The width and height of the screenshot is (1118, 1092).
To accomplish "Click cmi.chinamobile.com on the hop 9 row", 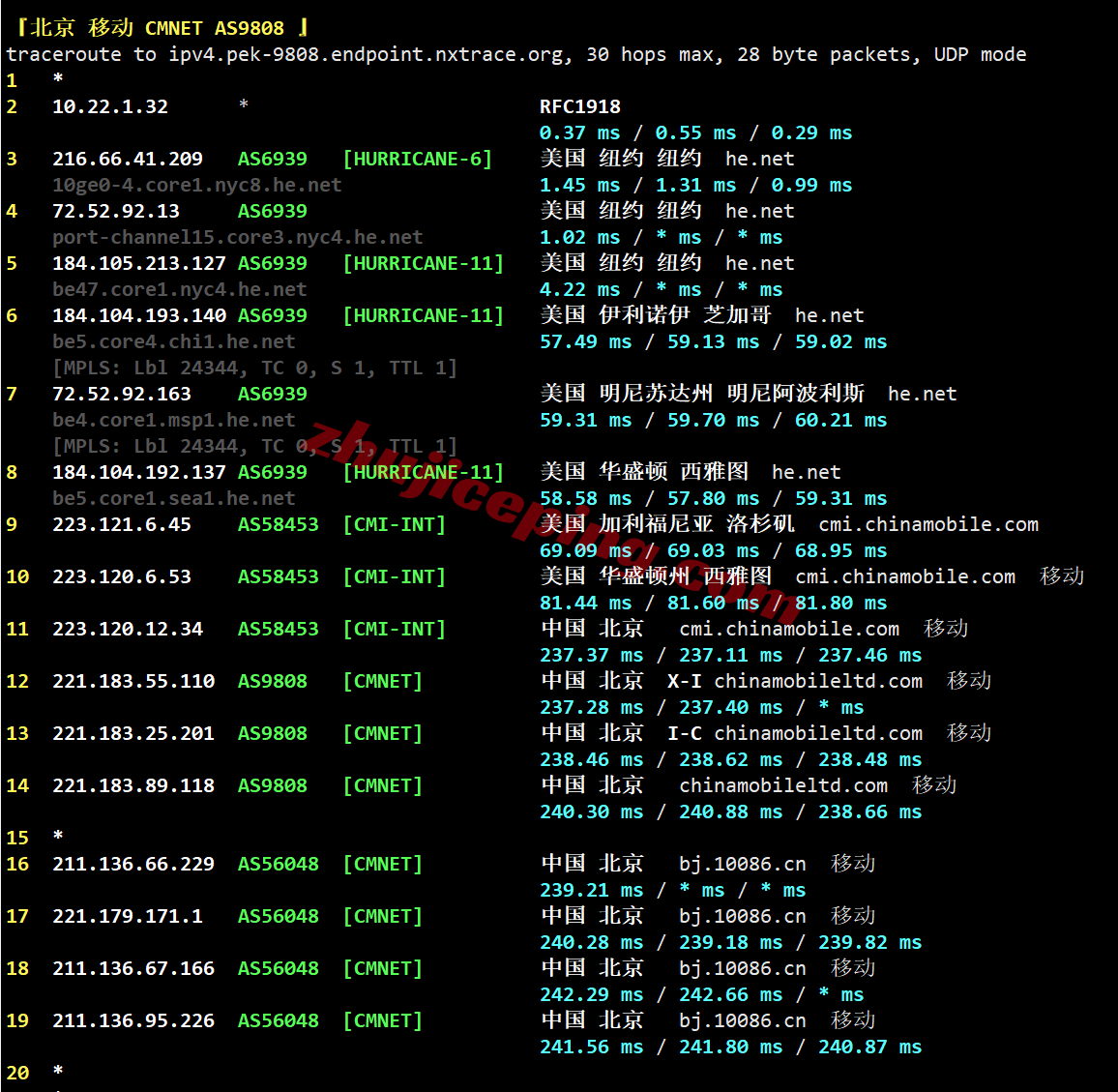I will tap(928, 525).
